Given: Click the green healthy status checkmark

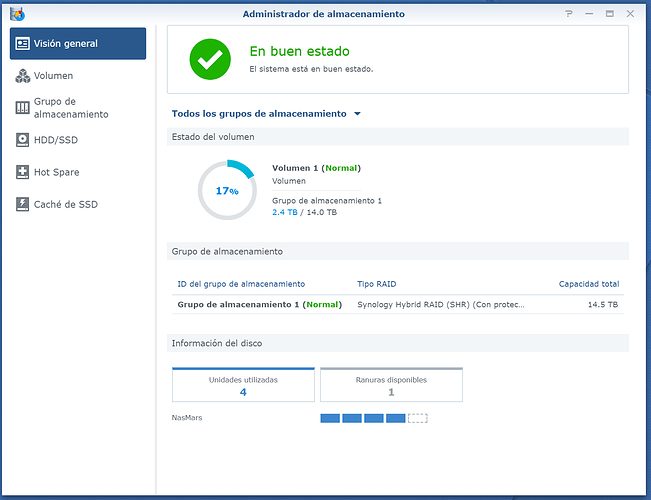Looking at the screenshot, I should pyautogui.click(x=210, y=60).
